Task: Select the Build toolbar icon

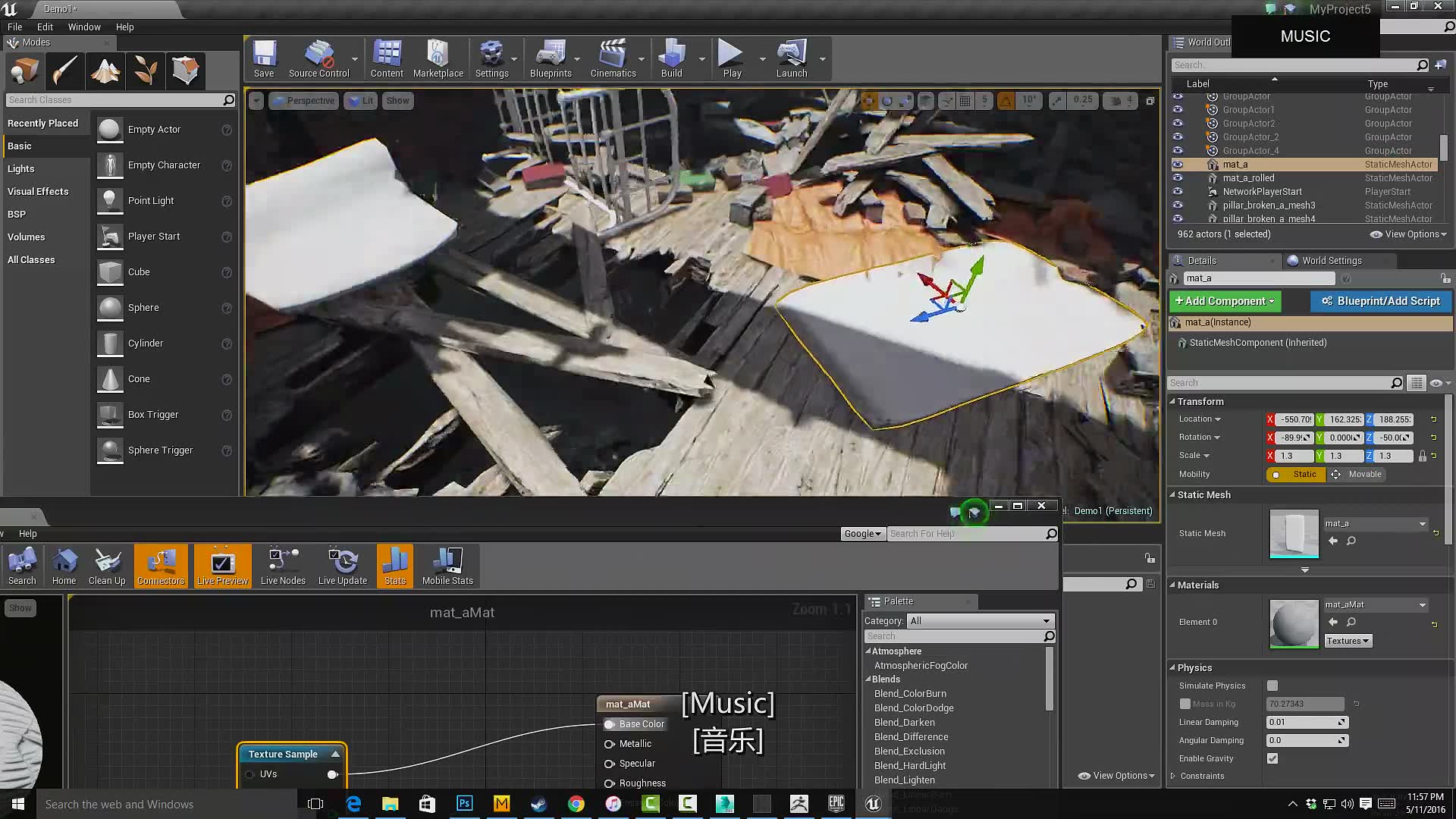Action: pos(671,58)
